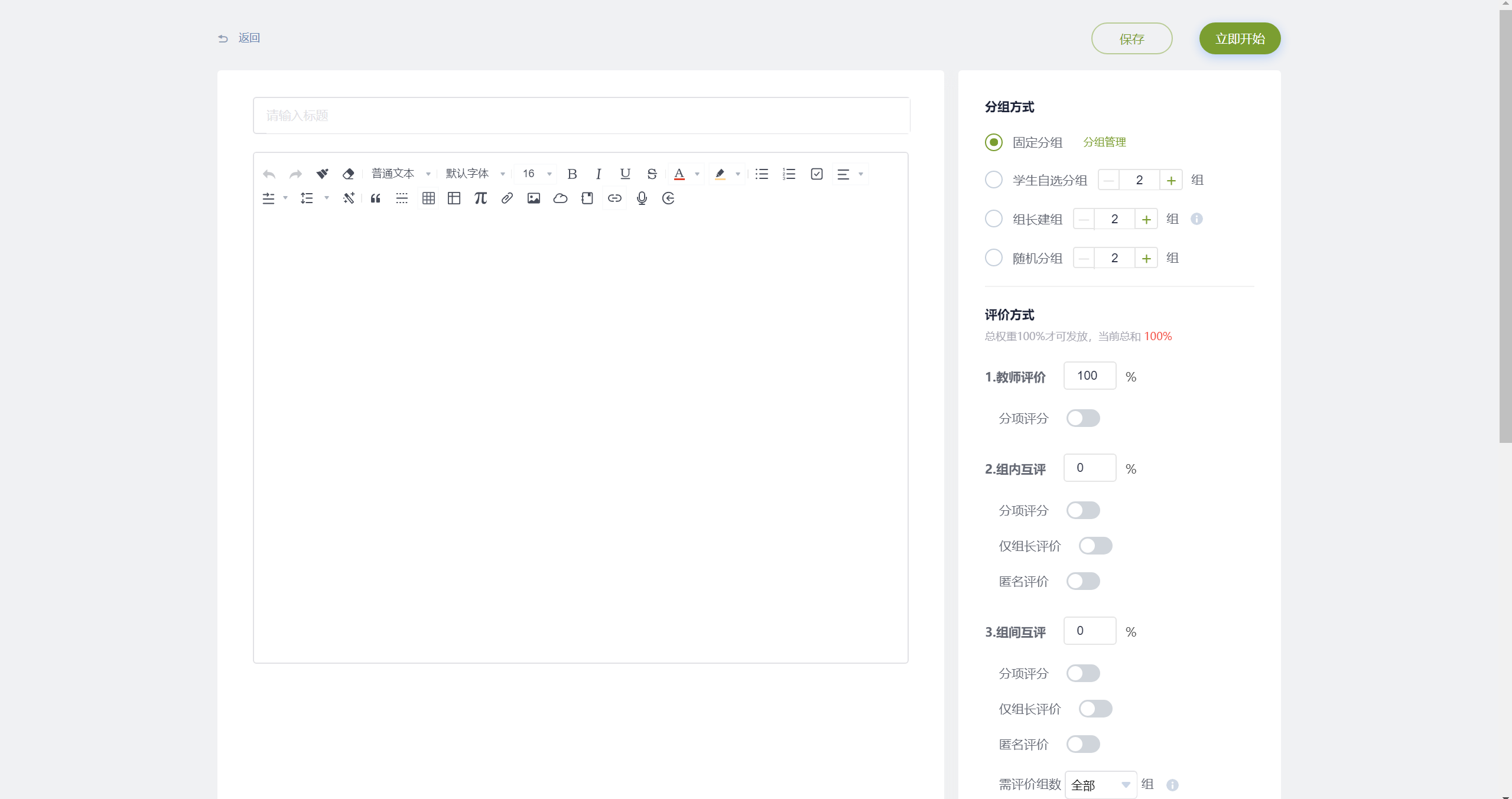Toggle 分项评分 under 教师评价
Viewport: 1512px width, 799px height.
pos(1082,419)
